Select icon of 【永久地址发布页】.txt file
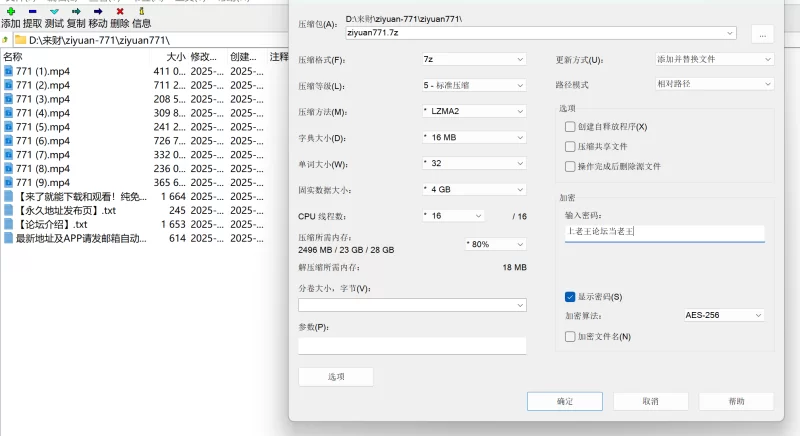 pos(8,210)
